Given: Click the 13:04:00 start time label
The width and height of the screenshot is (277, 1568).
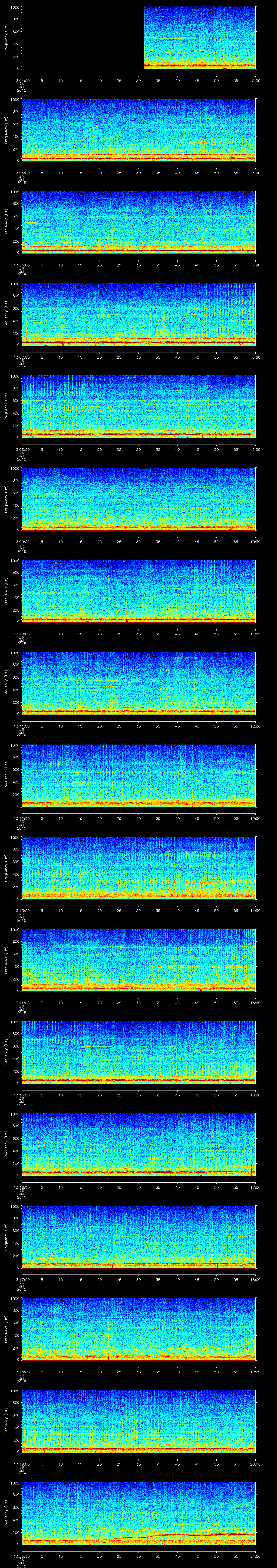Looking at the screenshot, I should pos(21,80).
